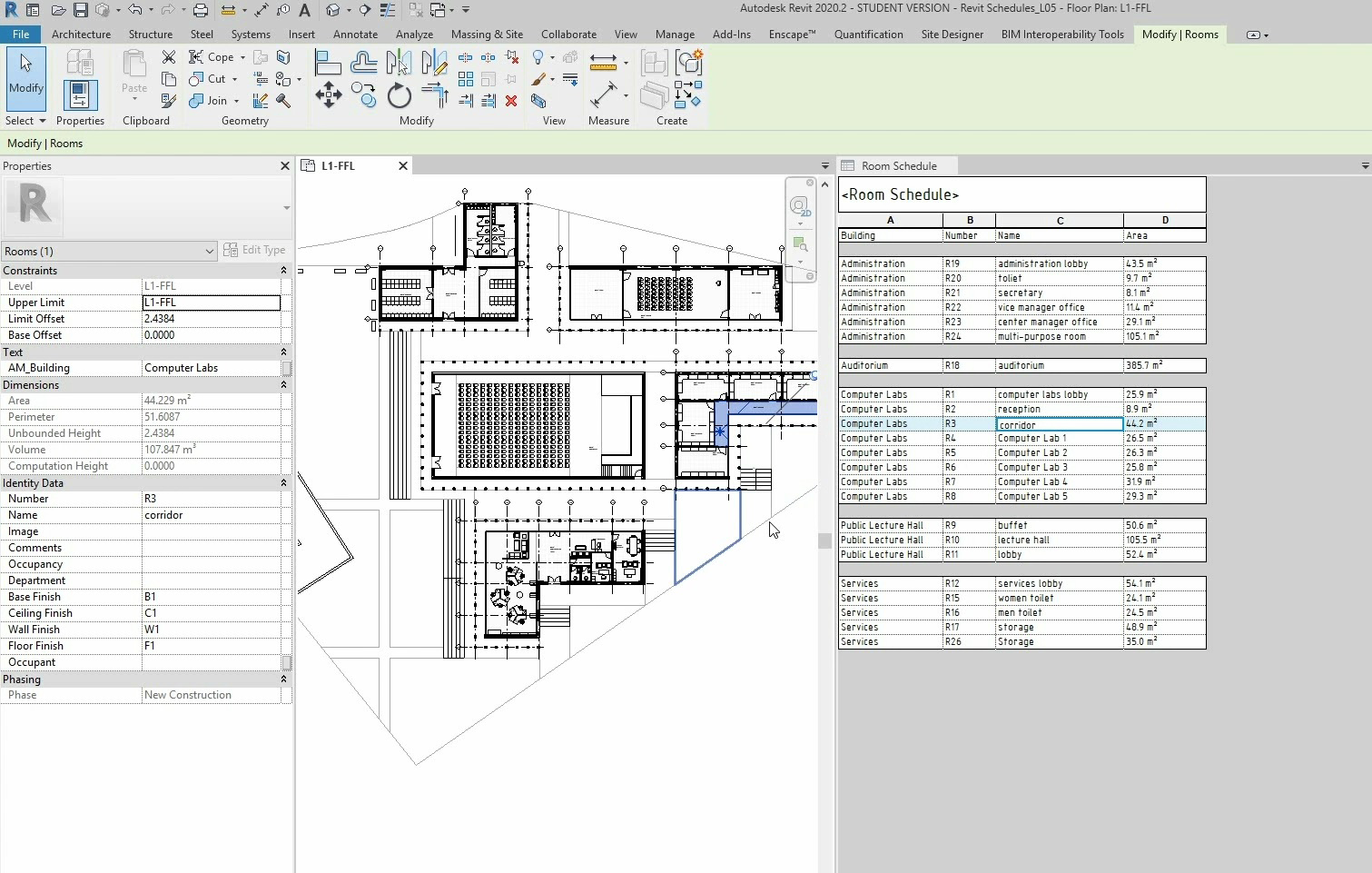Click the Print icon in quick access toolbar

[x=201, y=10]
